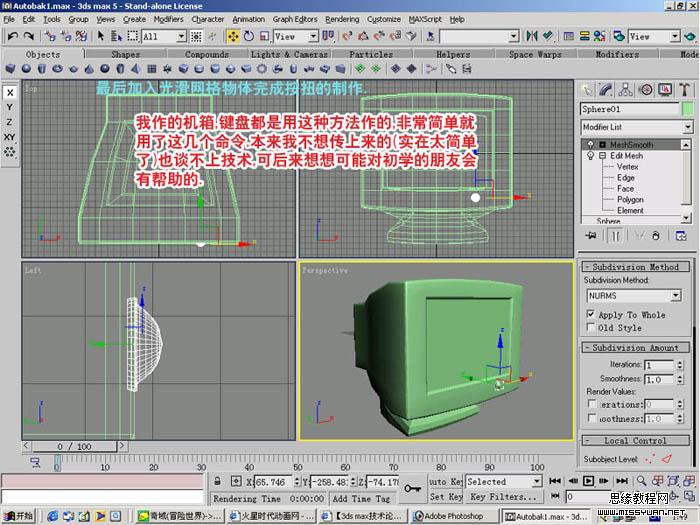
Task: Click the Torus primitive icon
Action: (x=57, y=69)
